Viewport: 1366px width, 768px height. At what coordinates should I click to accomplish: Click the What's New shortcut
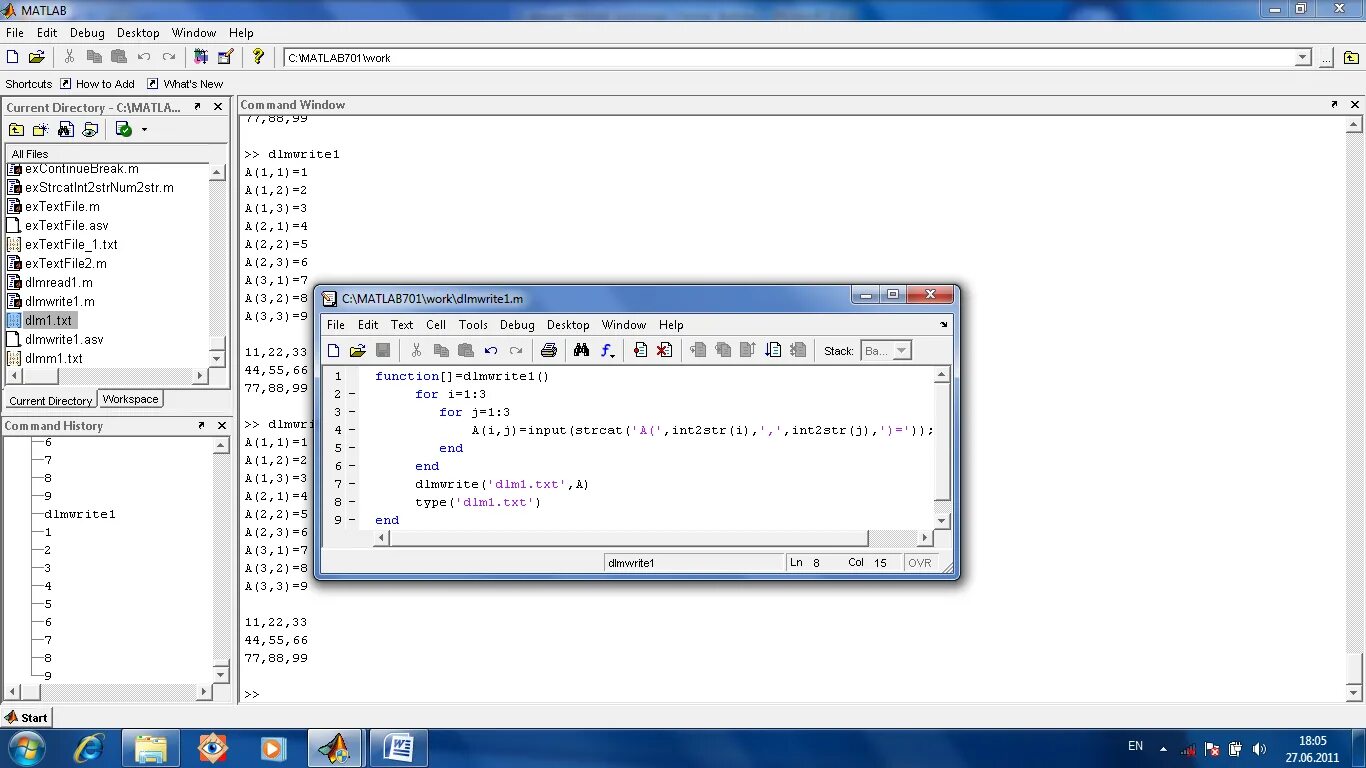point(185,84)
